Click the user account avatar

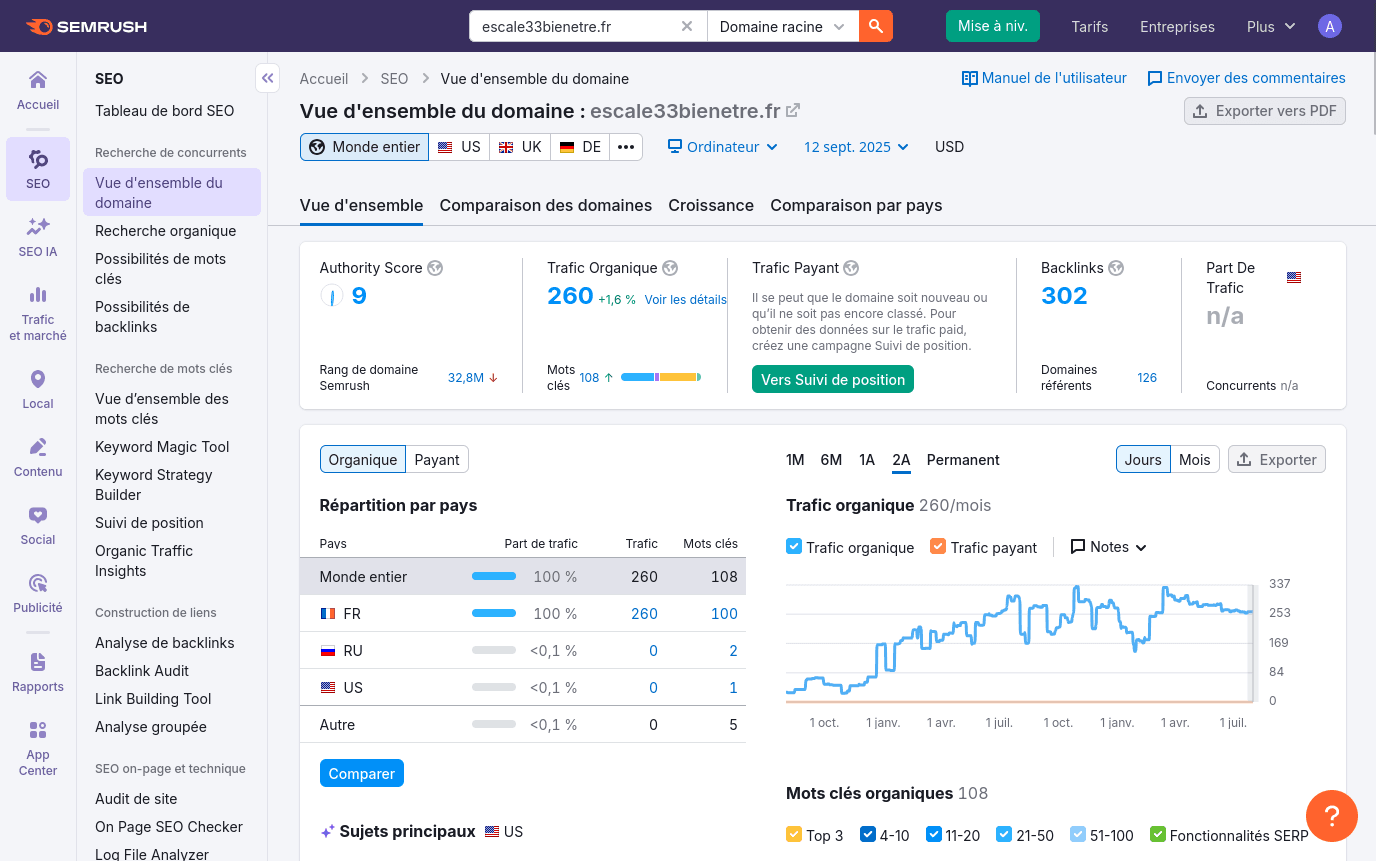(x=1329, y=27)
